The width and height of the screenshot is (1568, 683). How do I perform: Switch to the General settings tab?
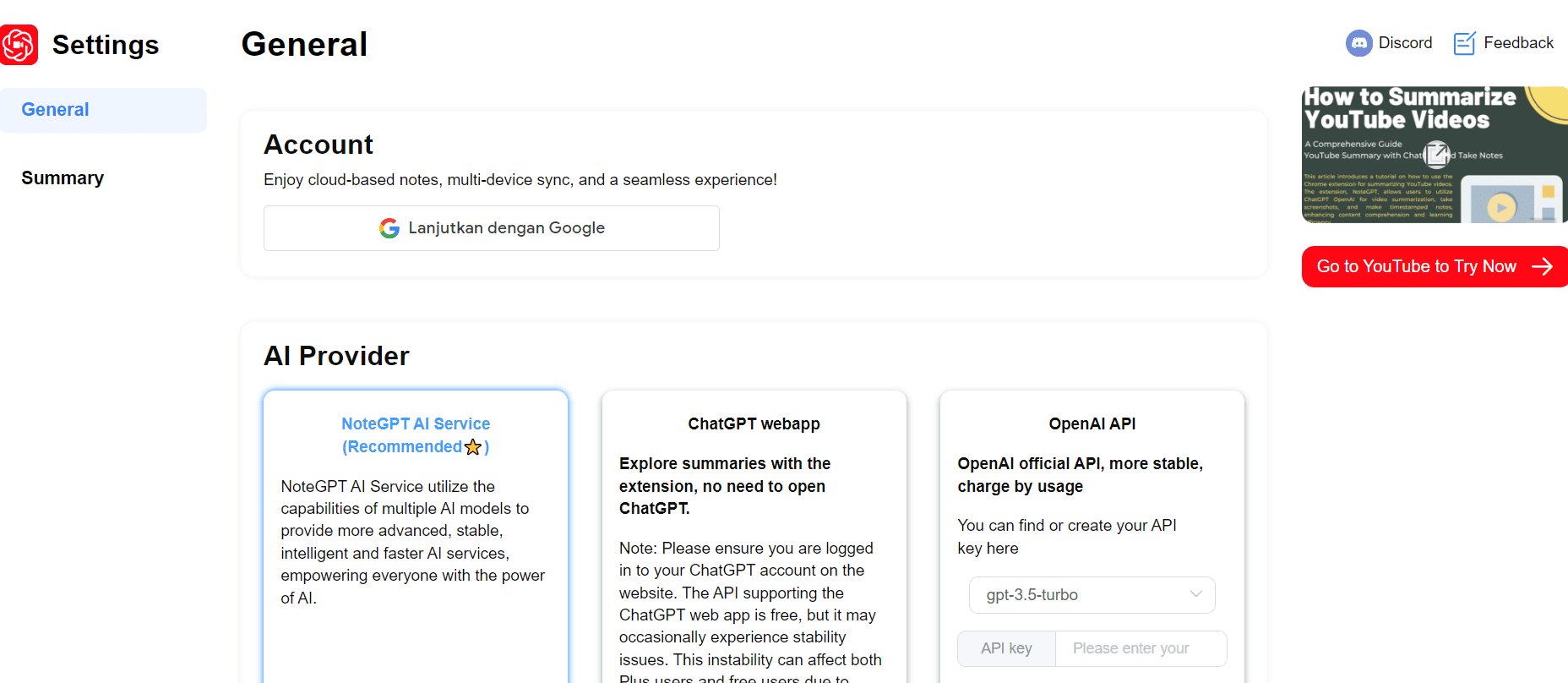(x=56, y=110)
